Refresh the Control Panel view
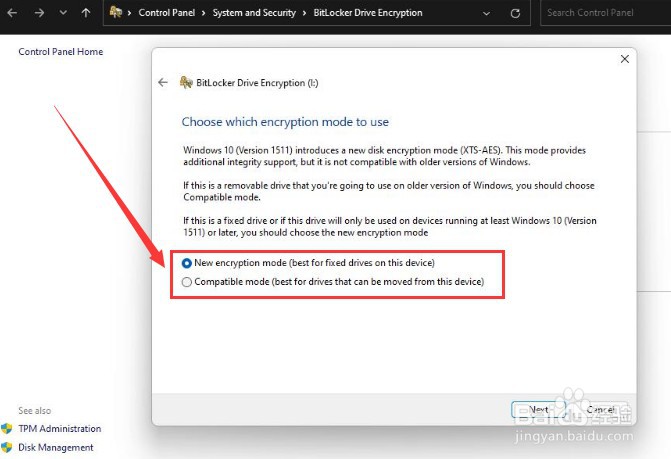 515,13
